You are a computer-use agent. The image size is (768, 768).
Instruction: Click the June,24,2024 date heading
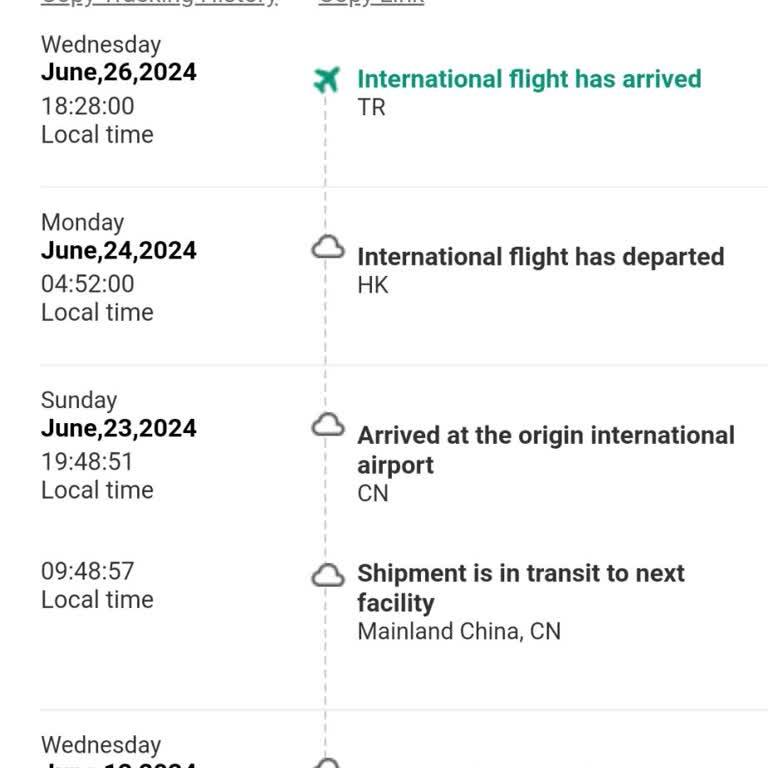[119, 250]
